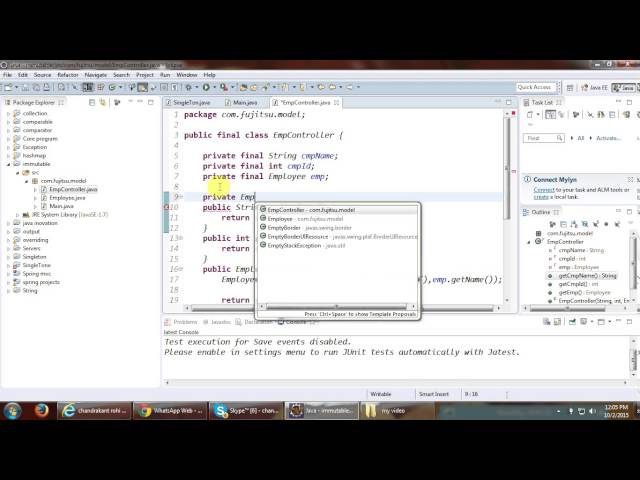
Task: Collapse EmpController class in Outline
Action: 529,242
